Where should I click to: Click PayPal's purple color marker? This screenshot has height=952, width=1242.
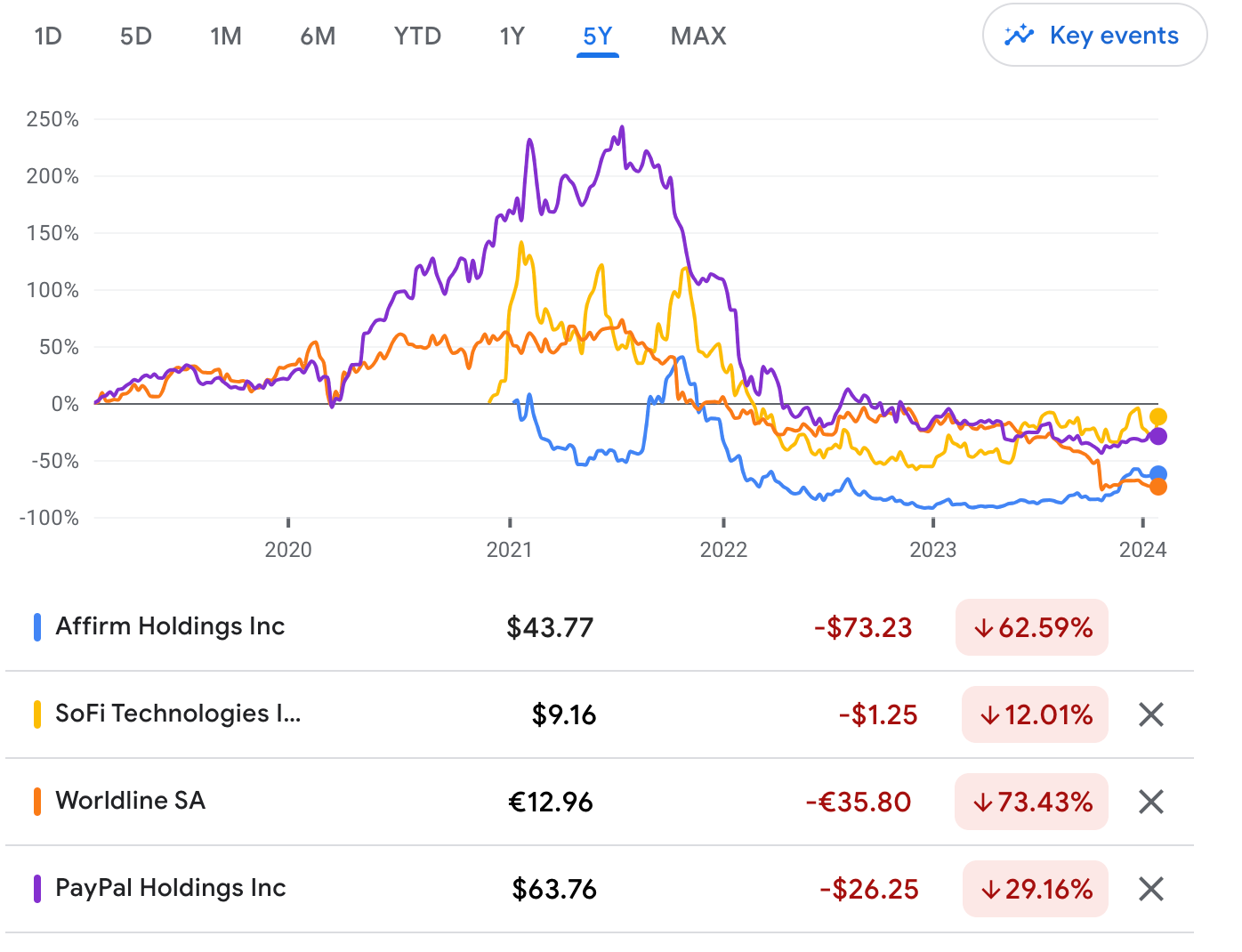(x=37, y=889)
